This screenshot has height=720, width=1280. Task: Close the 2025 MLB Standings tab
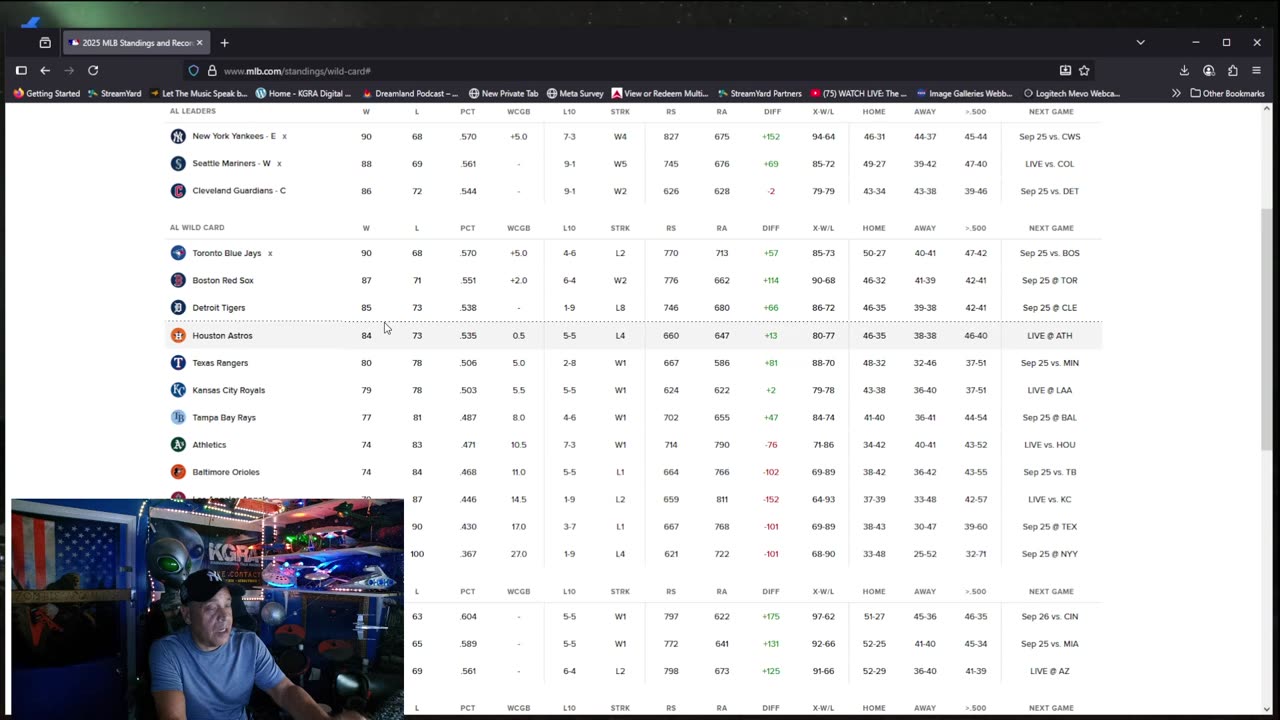point(199,43)
